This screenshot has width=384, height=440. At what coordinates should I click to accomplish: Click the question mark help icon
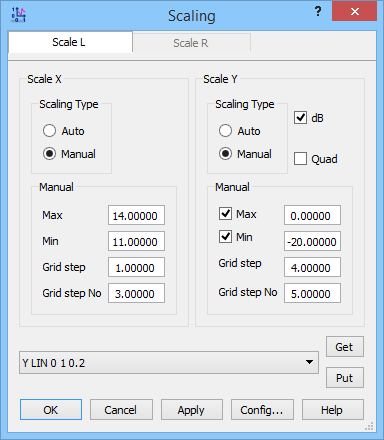(318, 12)
